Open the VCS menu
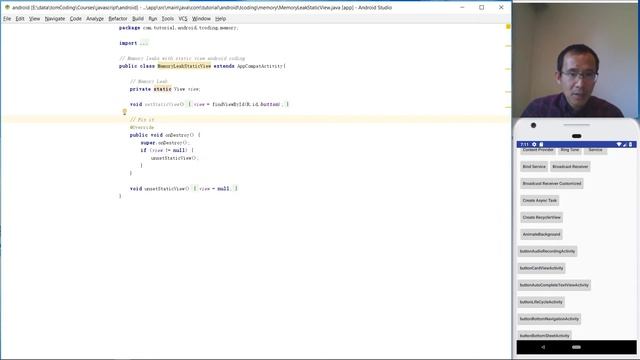 click(x=182, y=19)
